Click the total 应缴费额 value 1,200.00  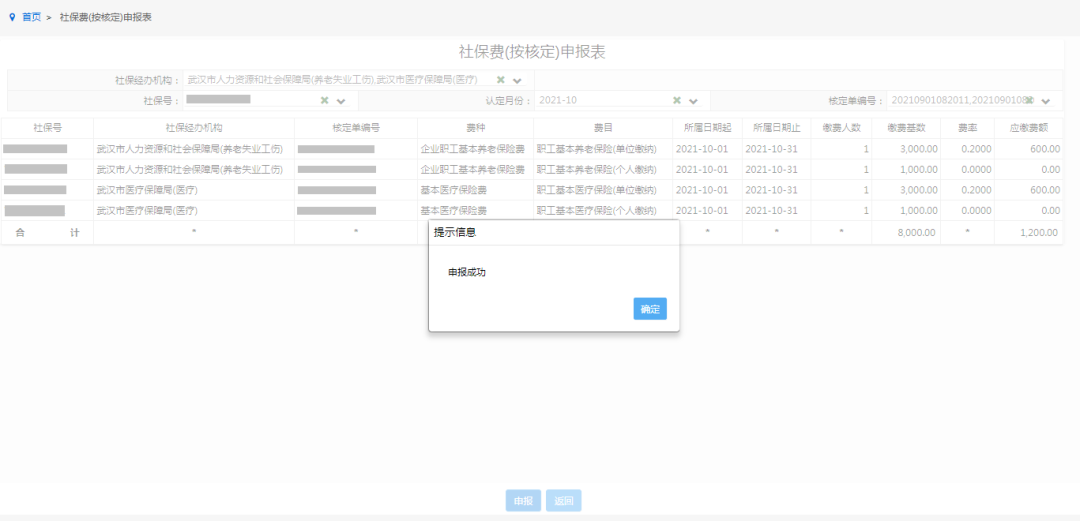pos(1039,233)
